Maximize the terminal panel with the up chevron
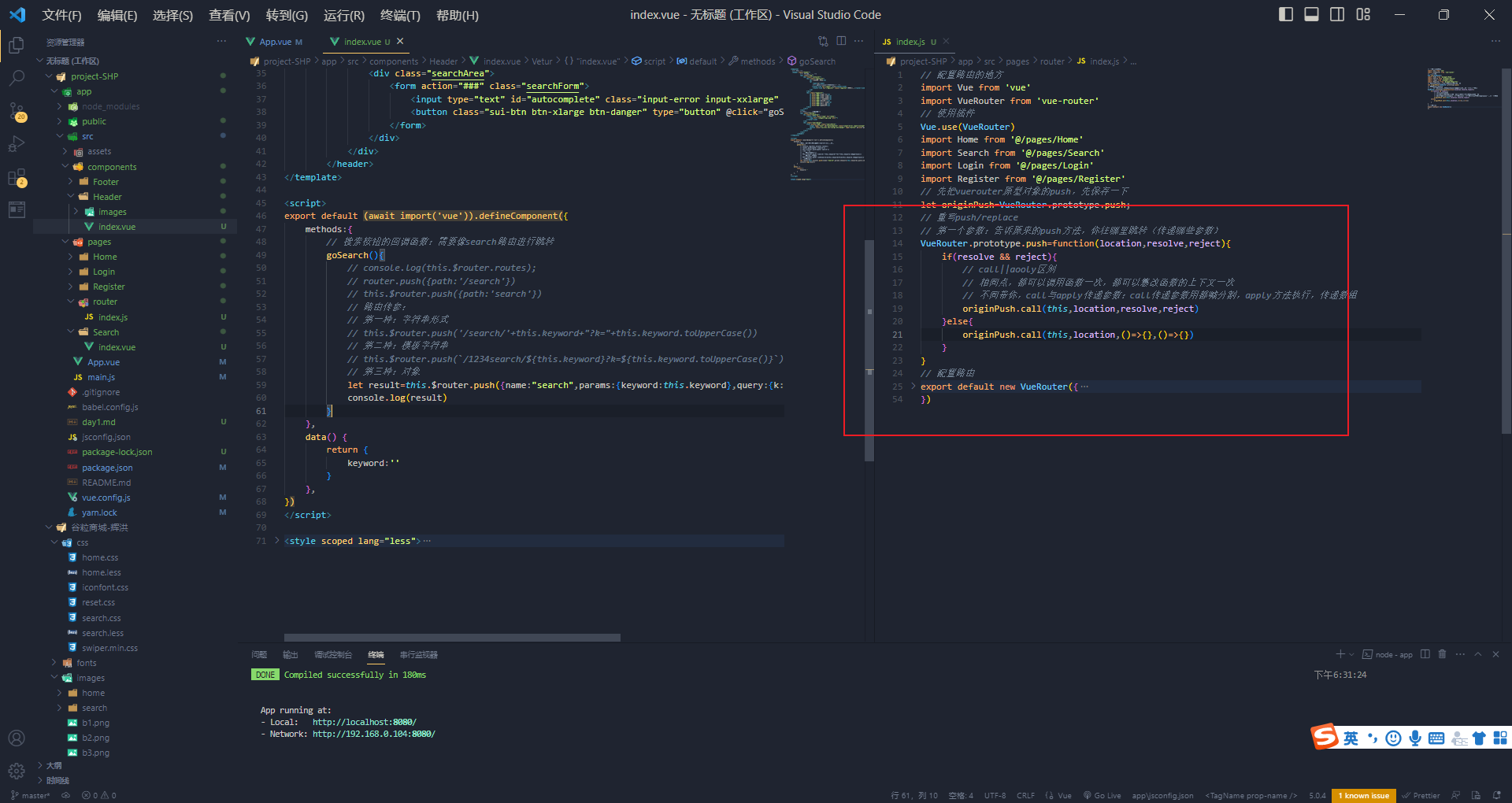This screenshot has width=1512, height=803. (x=1478, y=654)
